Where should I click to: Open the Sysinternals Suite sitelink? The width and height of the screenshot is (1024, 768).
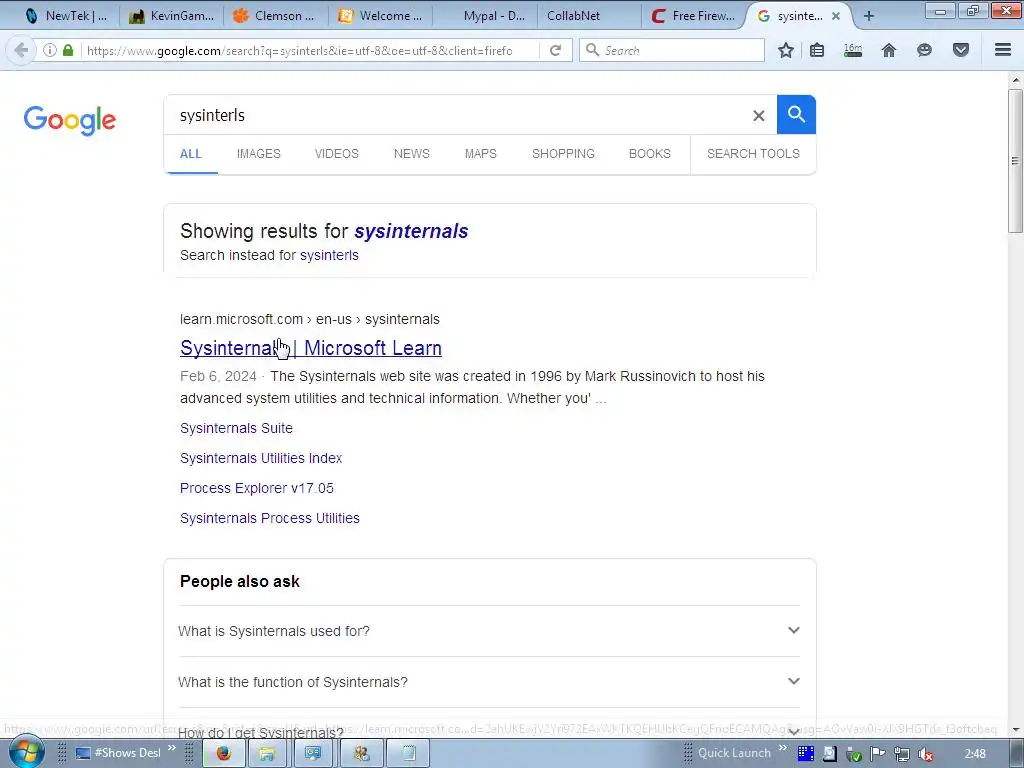click(x=236, y=428)
